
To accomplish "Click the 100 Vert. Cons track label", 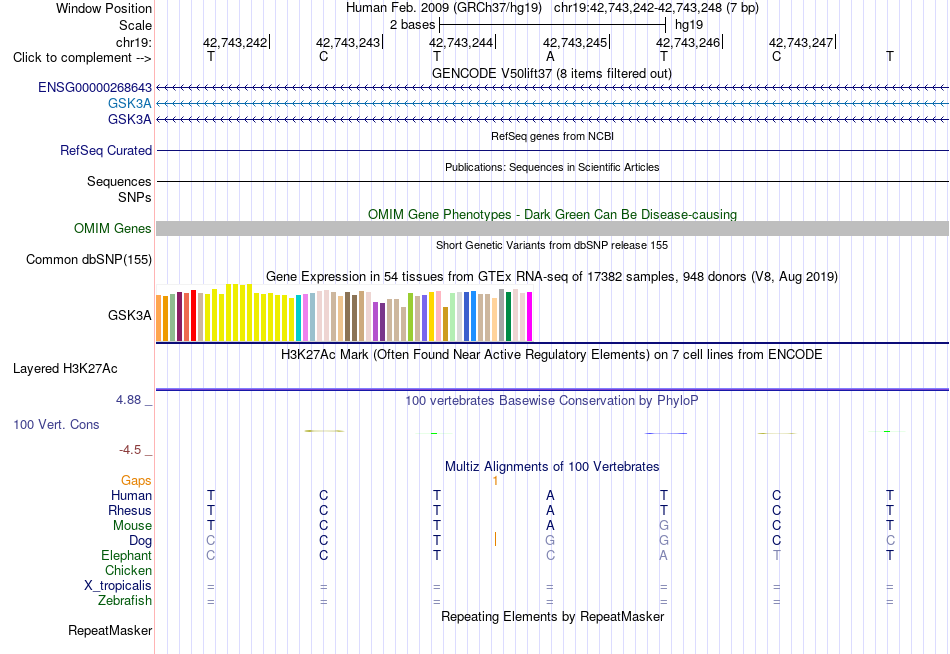I will (x=56, y=424).
